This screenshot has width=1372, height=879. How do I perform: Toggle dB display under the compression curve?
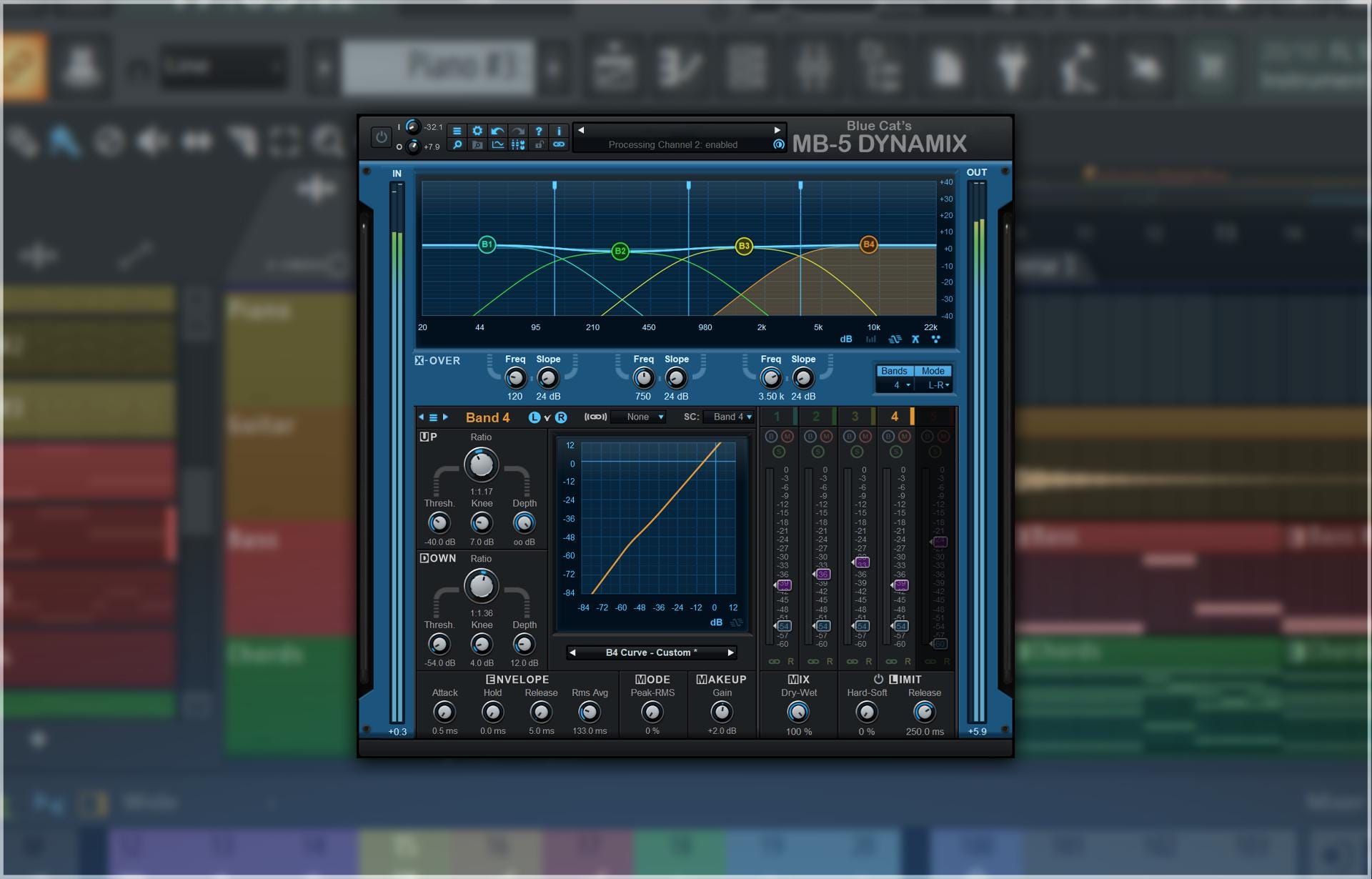[x=716, y=622]
